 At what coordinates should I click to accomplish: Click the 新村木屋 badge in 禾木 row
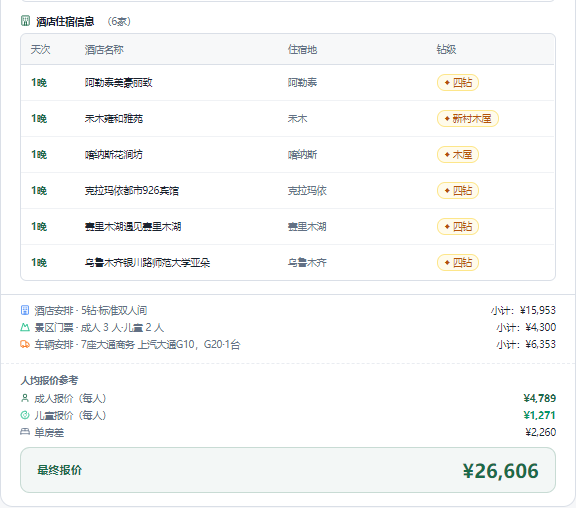pyautogui.click(x=468, y=118)
